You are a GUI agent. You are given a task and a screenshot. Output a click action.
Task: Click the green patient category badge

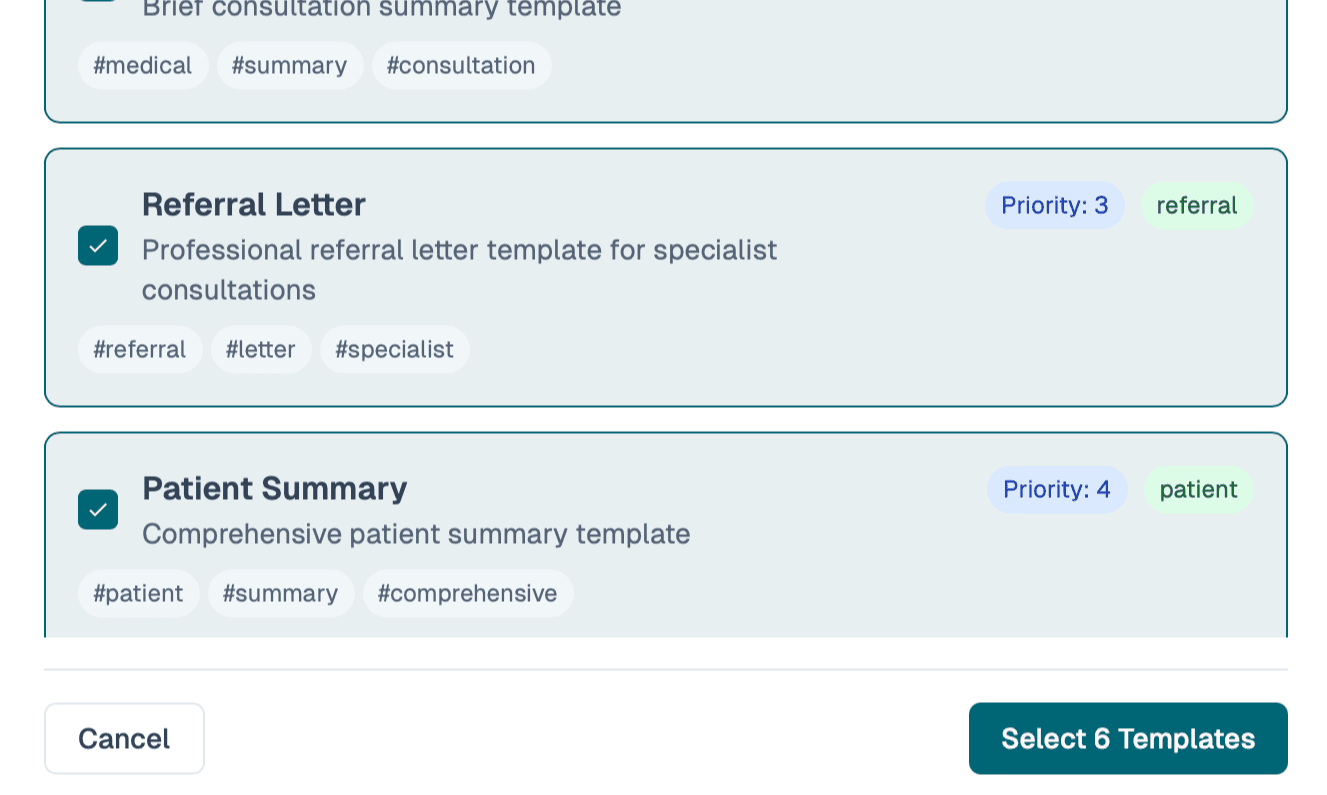tap(1198, 489)
